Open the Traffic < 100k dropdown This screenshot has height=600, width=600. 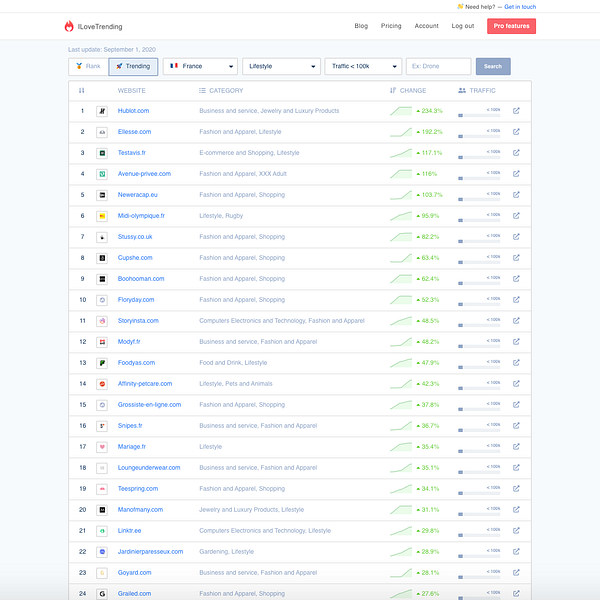click(x=363, y=67)
